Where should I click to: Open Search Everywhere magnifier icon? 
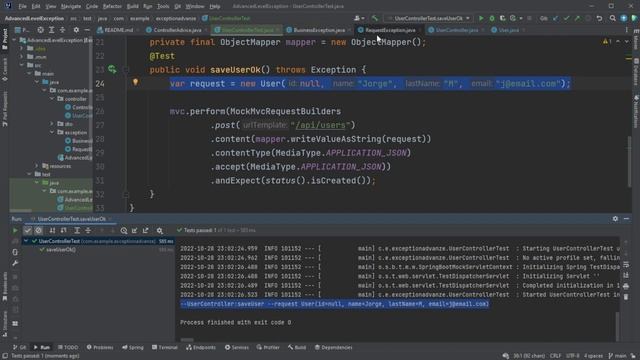(x=613, y=18)
